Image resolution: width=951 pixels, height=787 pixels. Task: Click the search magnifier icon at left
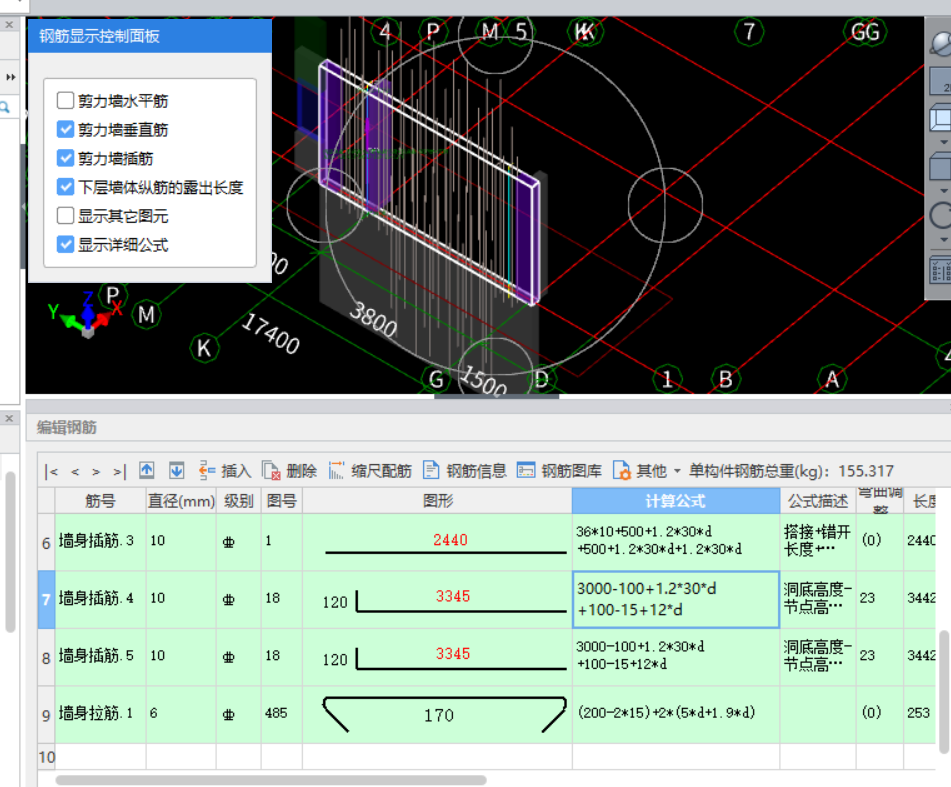[x=5, y=107]
